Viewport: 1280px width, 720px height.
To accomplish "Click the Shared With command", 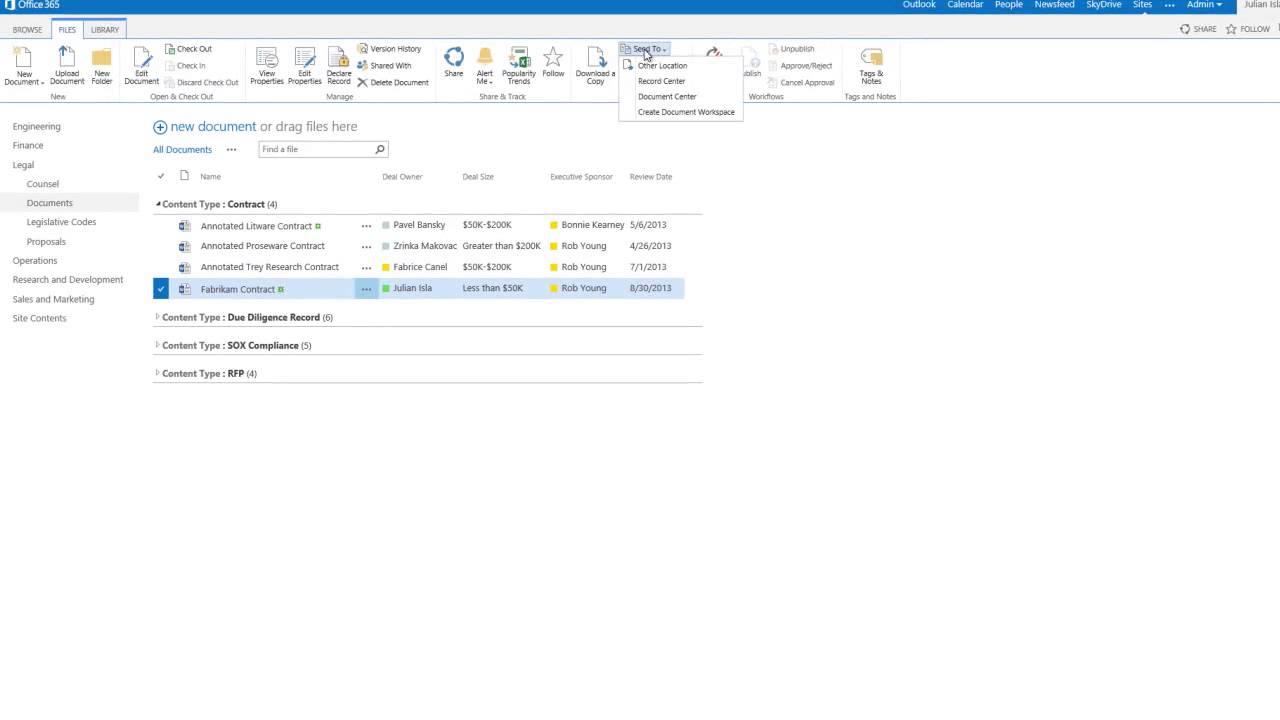I will [384, 66].
